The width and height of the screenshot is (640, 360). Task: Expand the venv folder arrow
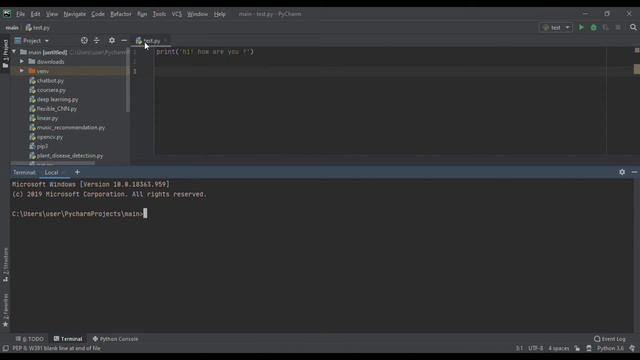(x=22, y=71)
